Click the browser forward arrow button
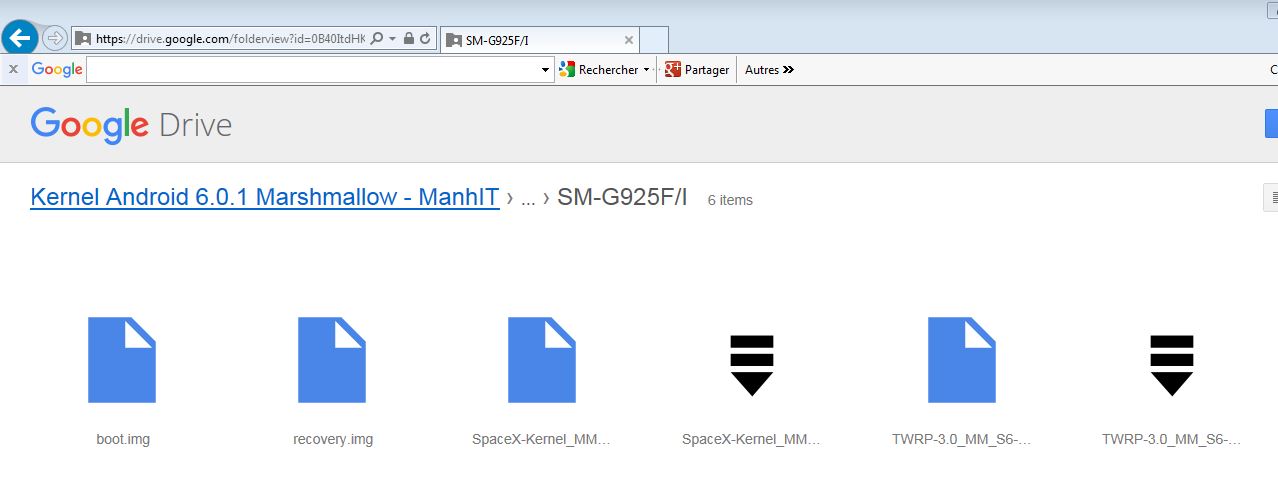This screenshot has height=502, width=1278. click(x=55, y=38)
